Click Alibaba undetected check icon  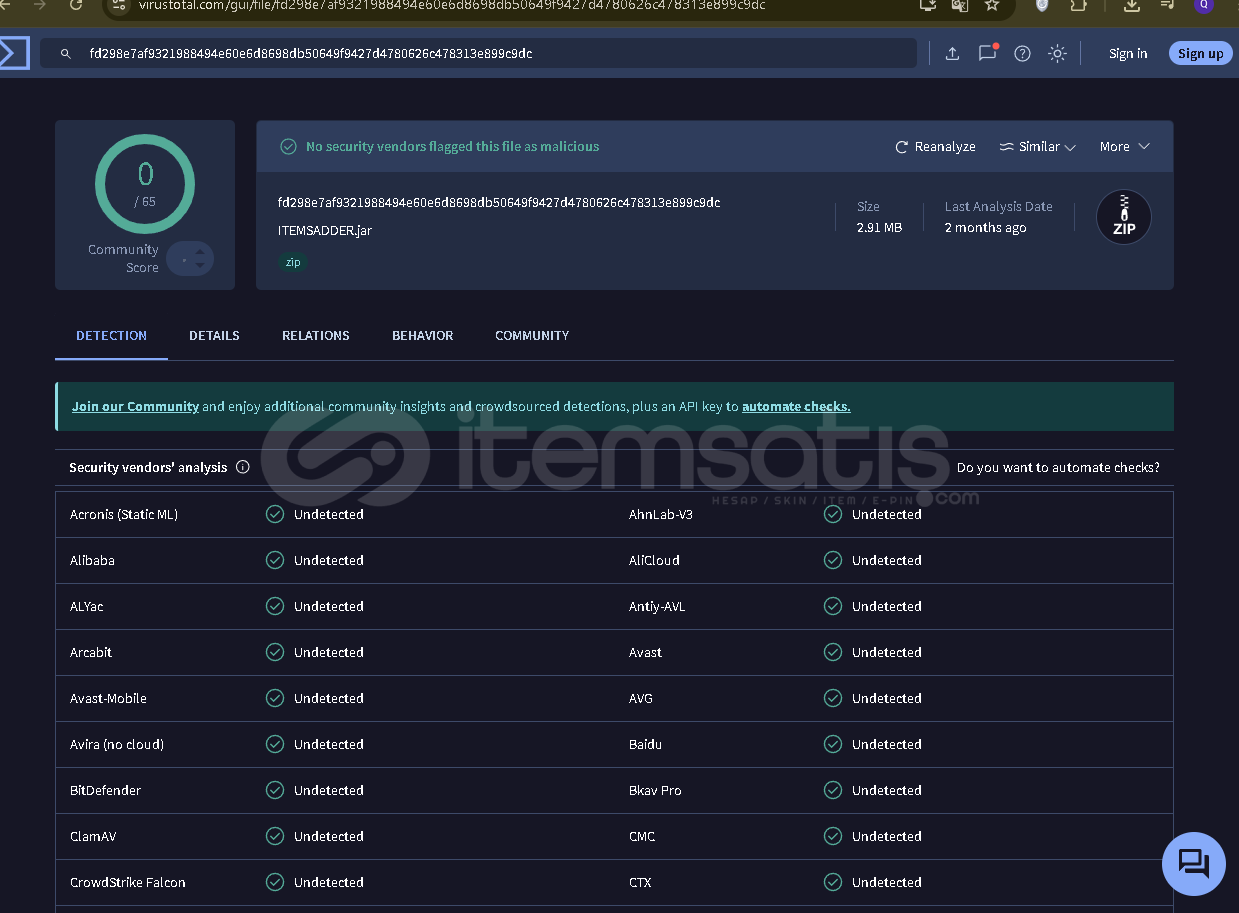(275, 560)
